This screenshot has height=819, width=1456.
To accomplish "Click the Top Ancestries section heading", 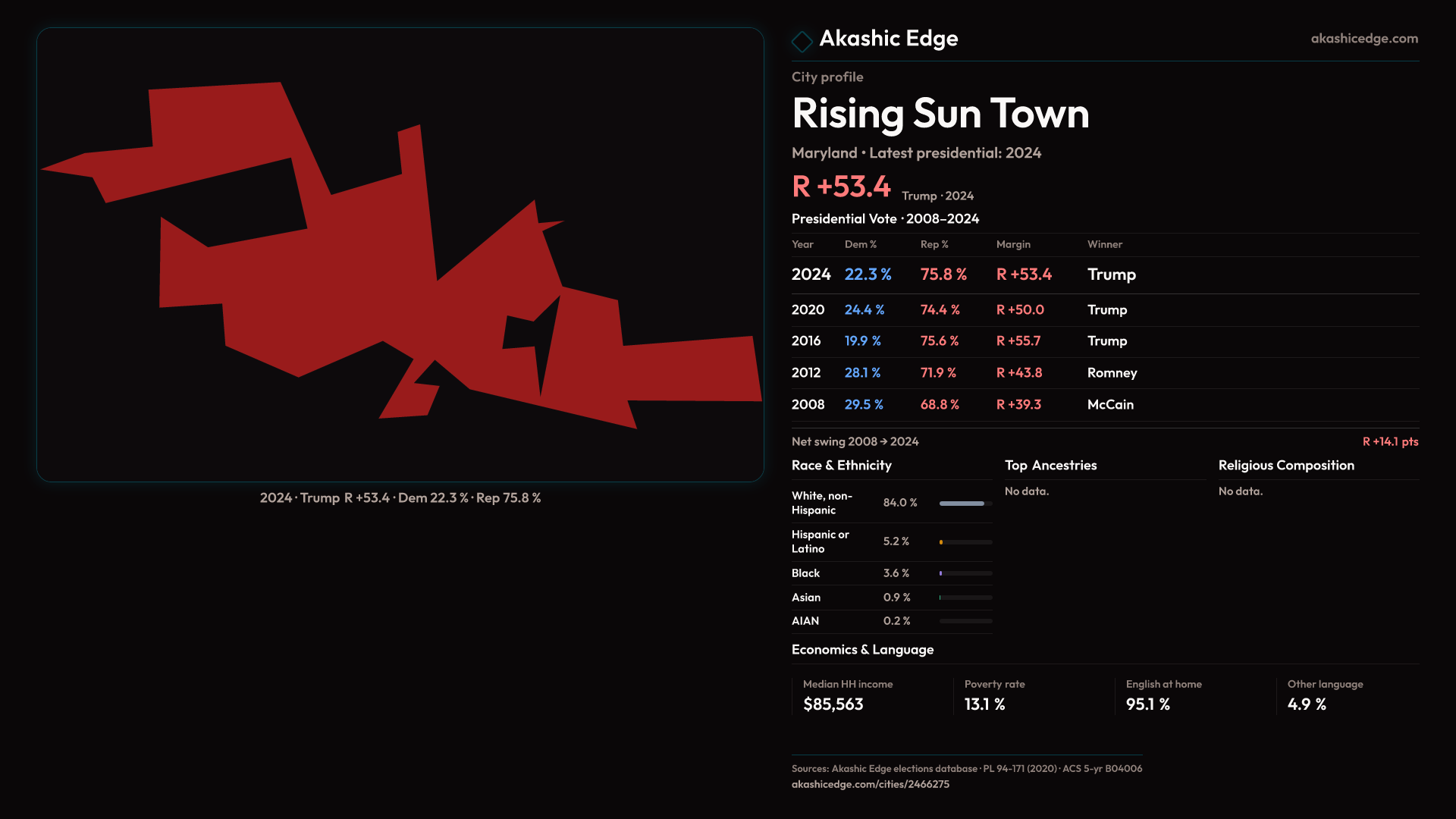I will click(1050, 466).
